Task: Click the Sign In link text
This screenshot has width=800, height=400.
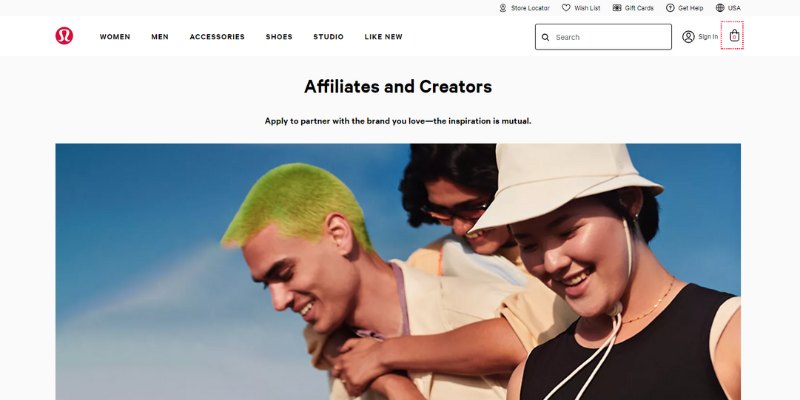Action: point(708,37)
